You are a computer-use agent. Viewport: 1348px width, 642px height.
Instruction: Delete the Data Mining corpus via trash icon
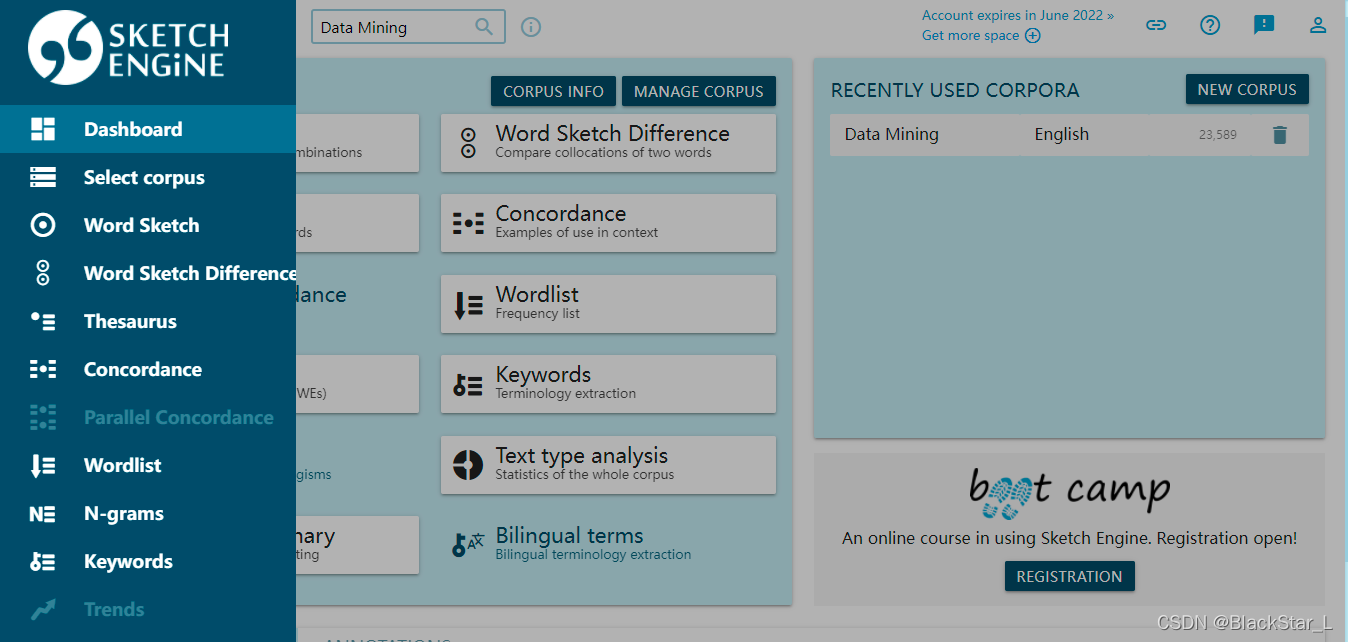pyautogui.click(x=1280, y=134)
